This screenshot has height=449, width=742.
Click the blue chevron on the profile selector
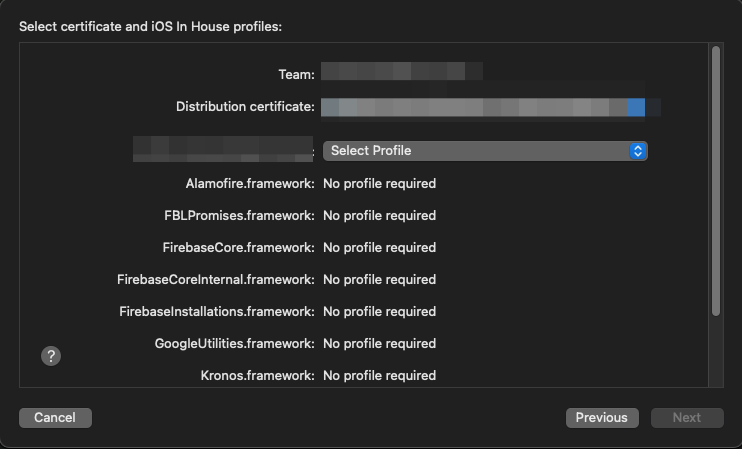(637, 151)
